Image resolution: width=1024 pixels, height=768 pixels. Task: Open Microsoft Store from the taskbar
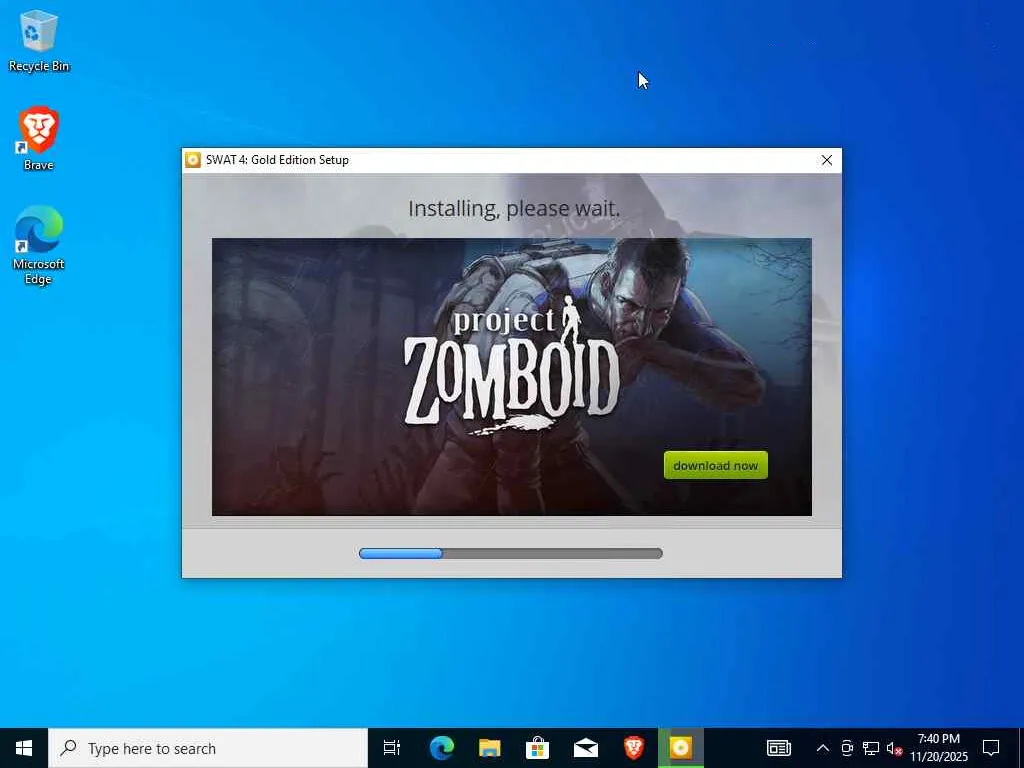(x=537, y=748)
